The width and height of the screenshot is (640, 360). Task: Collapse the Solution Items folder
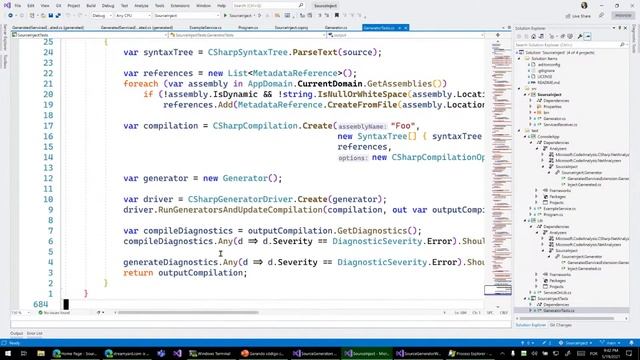tap(520, 59)
